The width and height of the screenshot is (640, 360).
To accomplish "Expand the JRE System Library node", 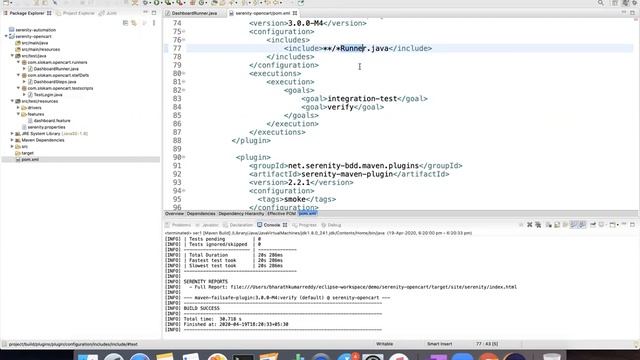I will [x=12, y=133].
